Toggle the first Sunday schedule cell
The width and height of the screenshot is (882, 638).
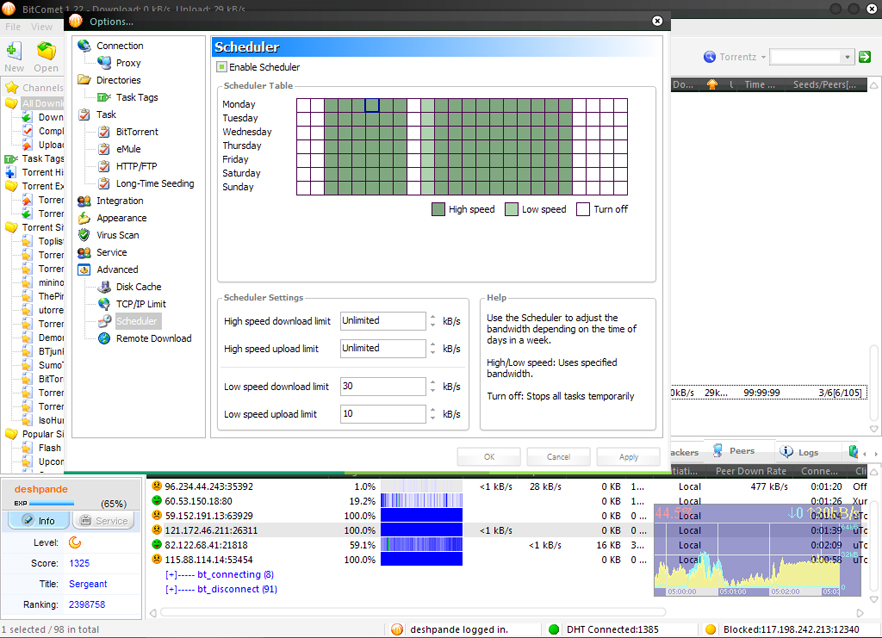point(303,188)
